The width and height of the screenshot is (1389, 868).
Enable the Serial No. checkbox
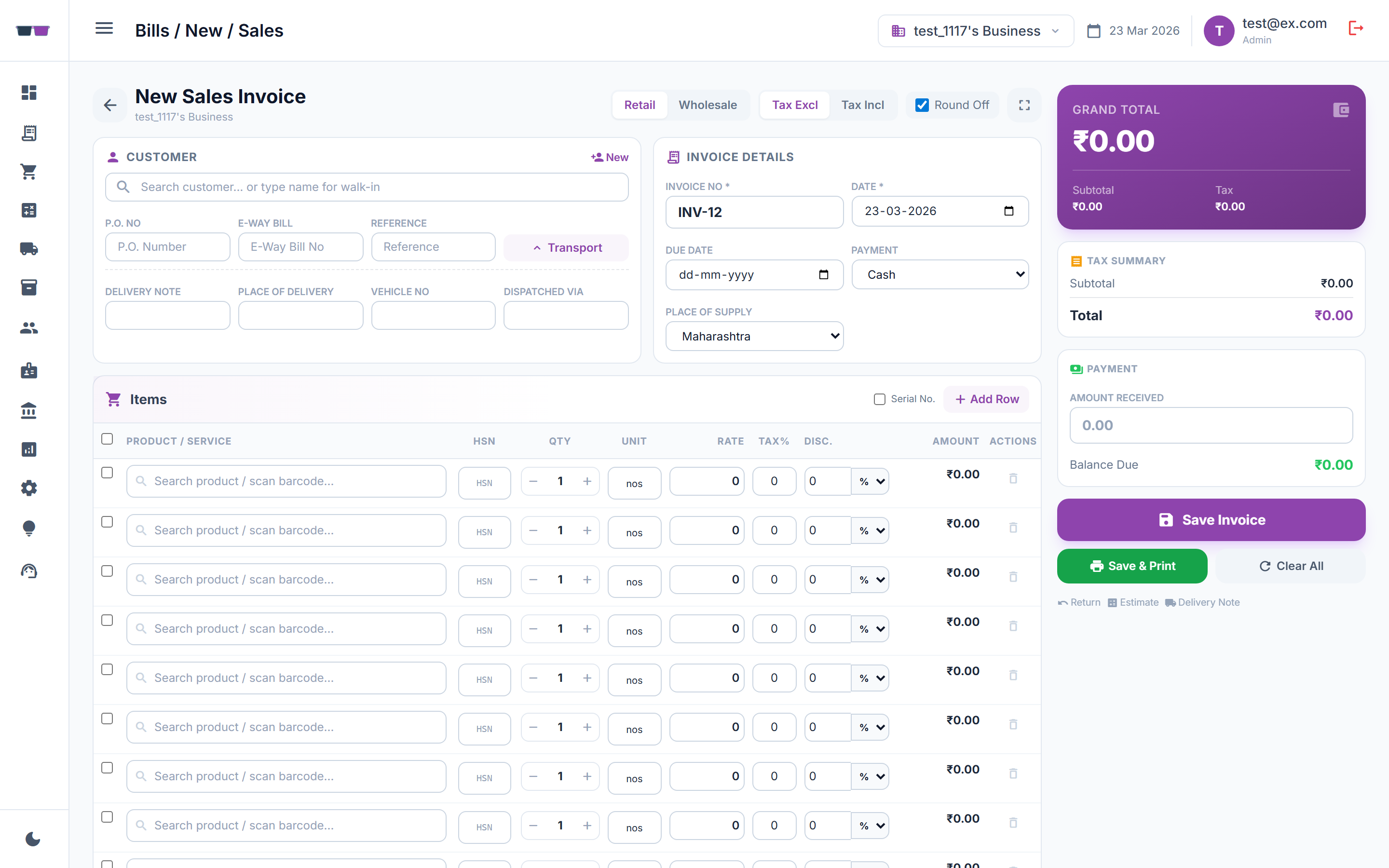click(x=879, y=398)
